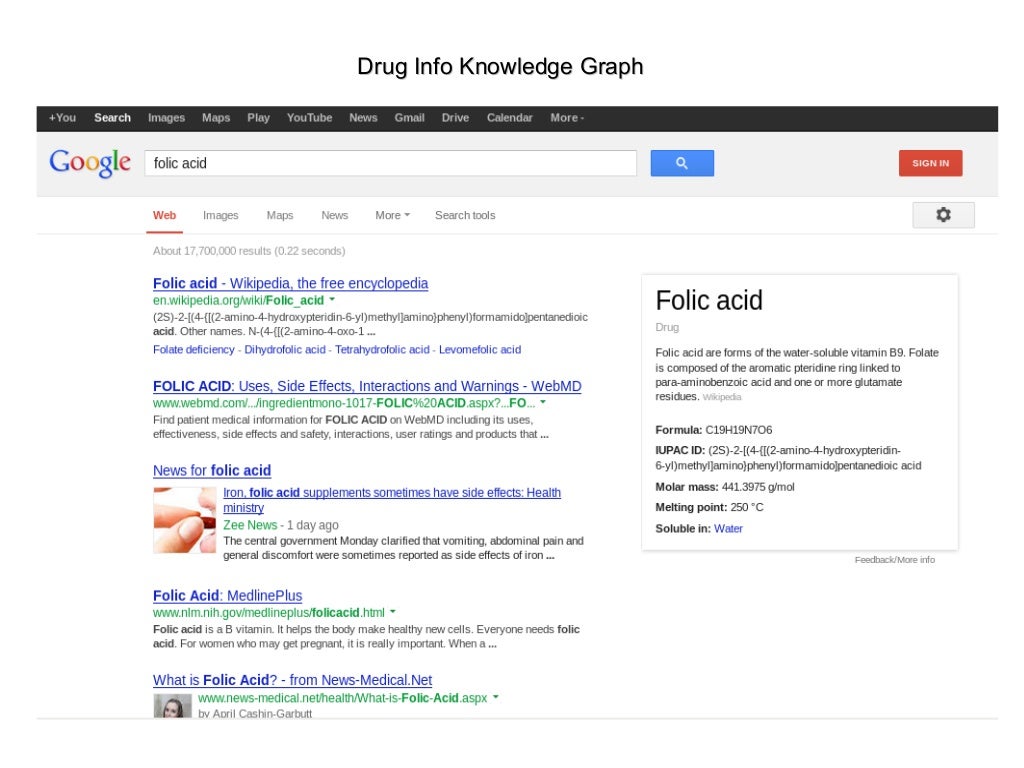This screenshot has width=1024, height=768.
Task: Switch to the Images search tab
Action: 221,216
